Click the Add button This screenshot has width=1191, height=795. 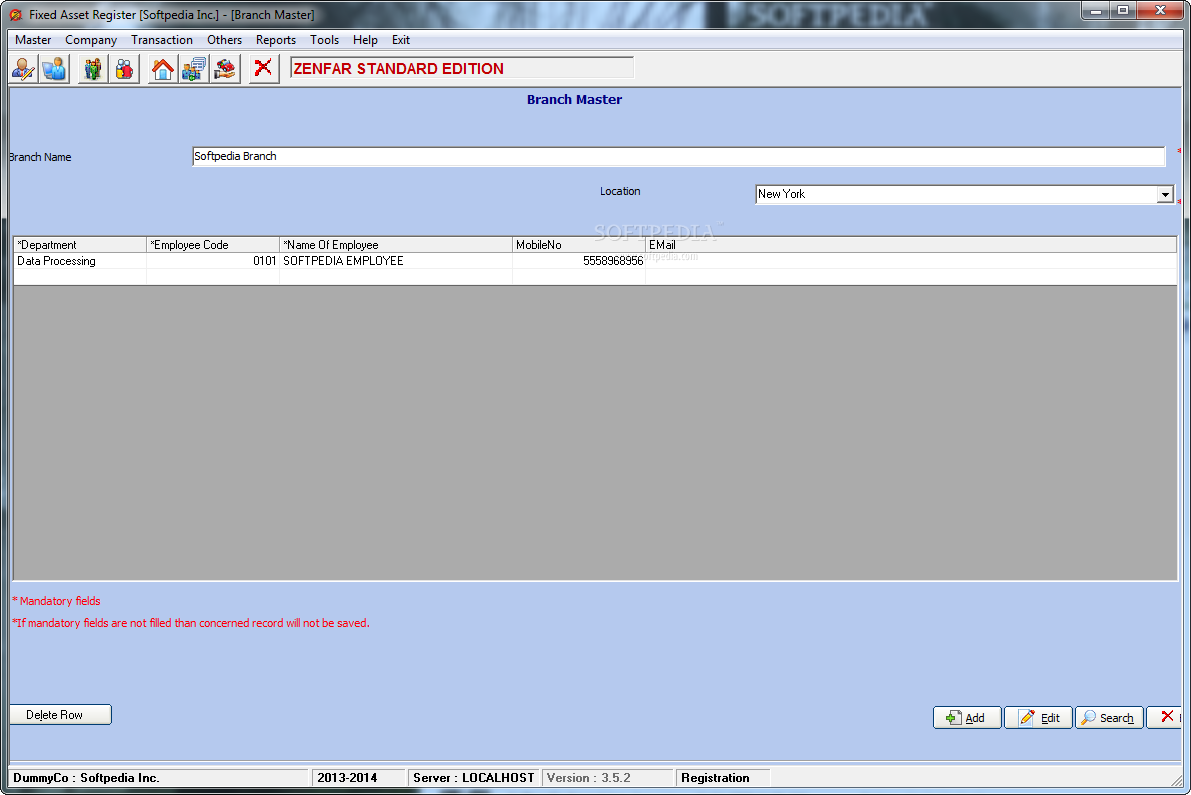click(967, 718)
